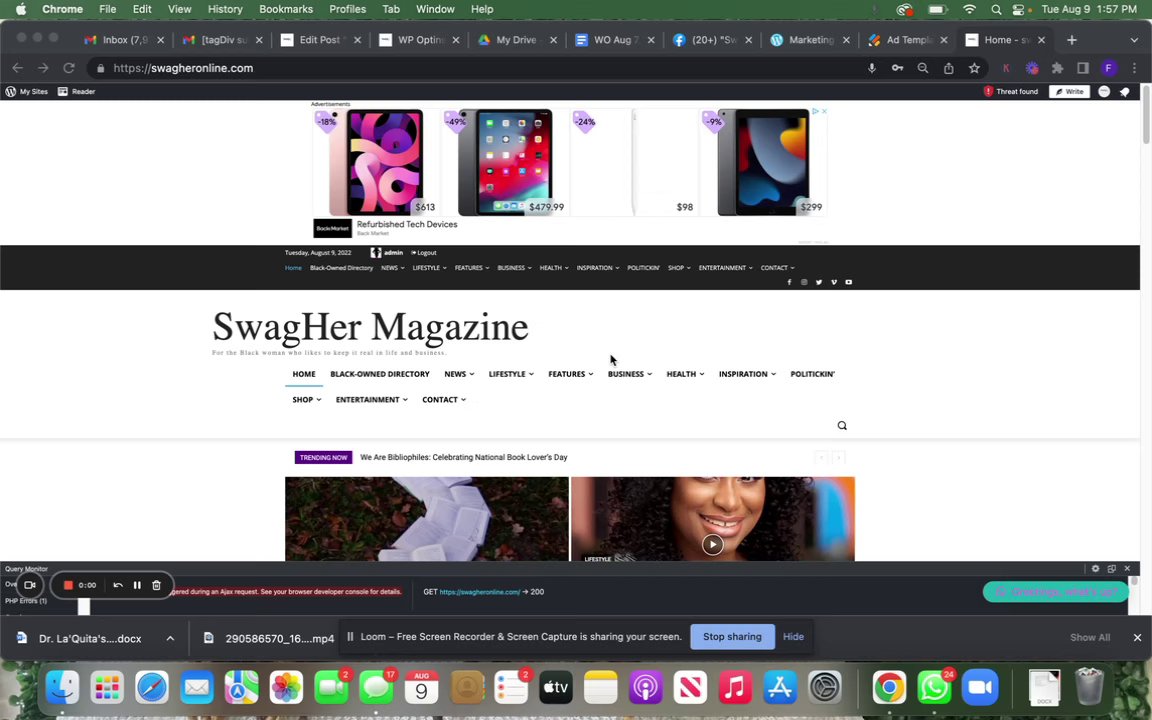Open WhatsApp from the Dock
Viewport: 1152px width, 720px height.
tap(934, 688)
